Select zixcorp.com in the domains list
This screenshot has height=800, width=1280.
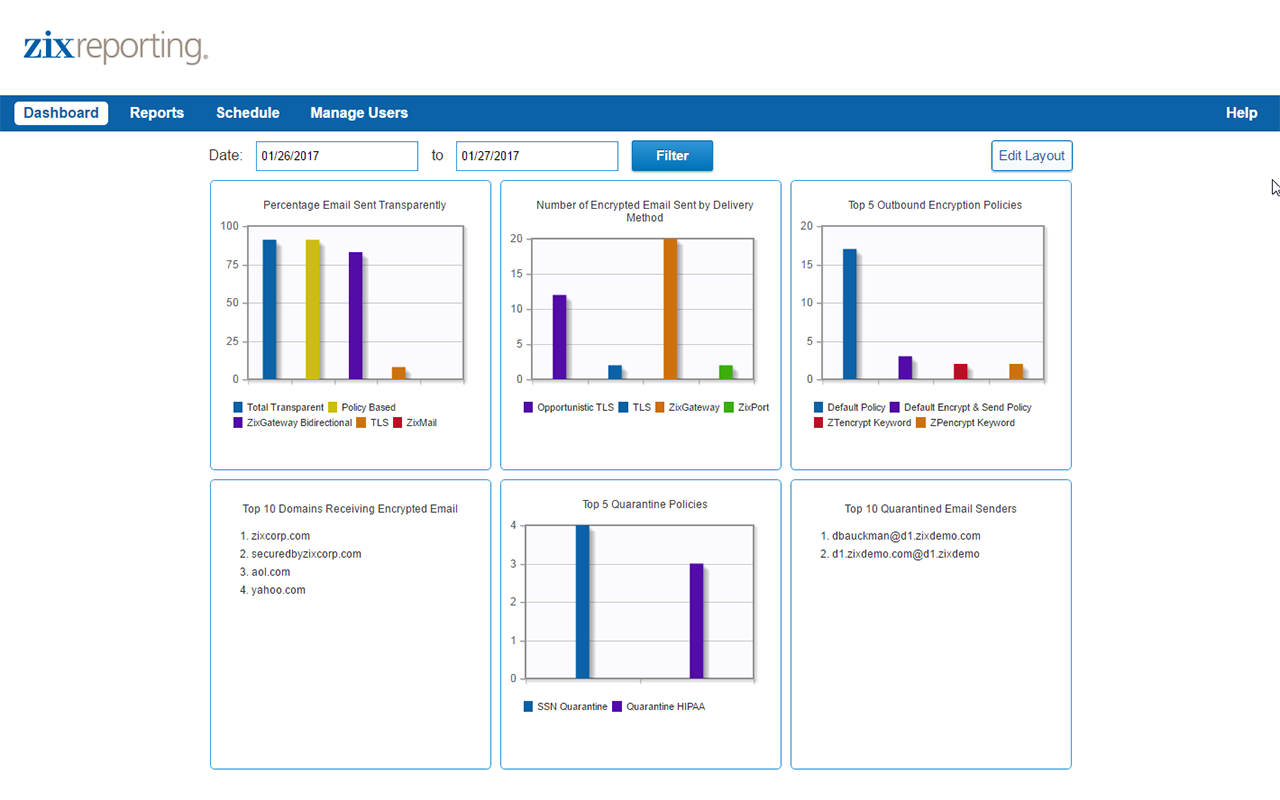(x=280, y=536)
